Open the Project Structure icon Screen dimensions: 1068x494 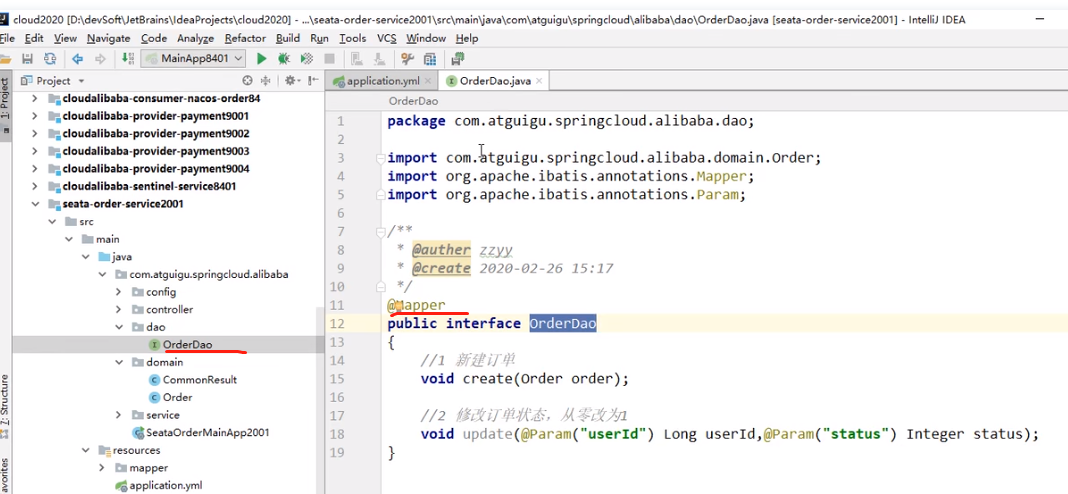coord(430,59)
